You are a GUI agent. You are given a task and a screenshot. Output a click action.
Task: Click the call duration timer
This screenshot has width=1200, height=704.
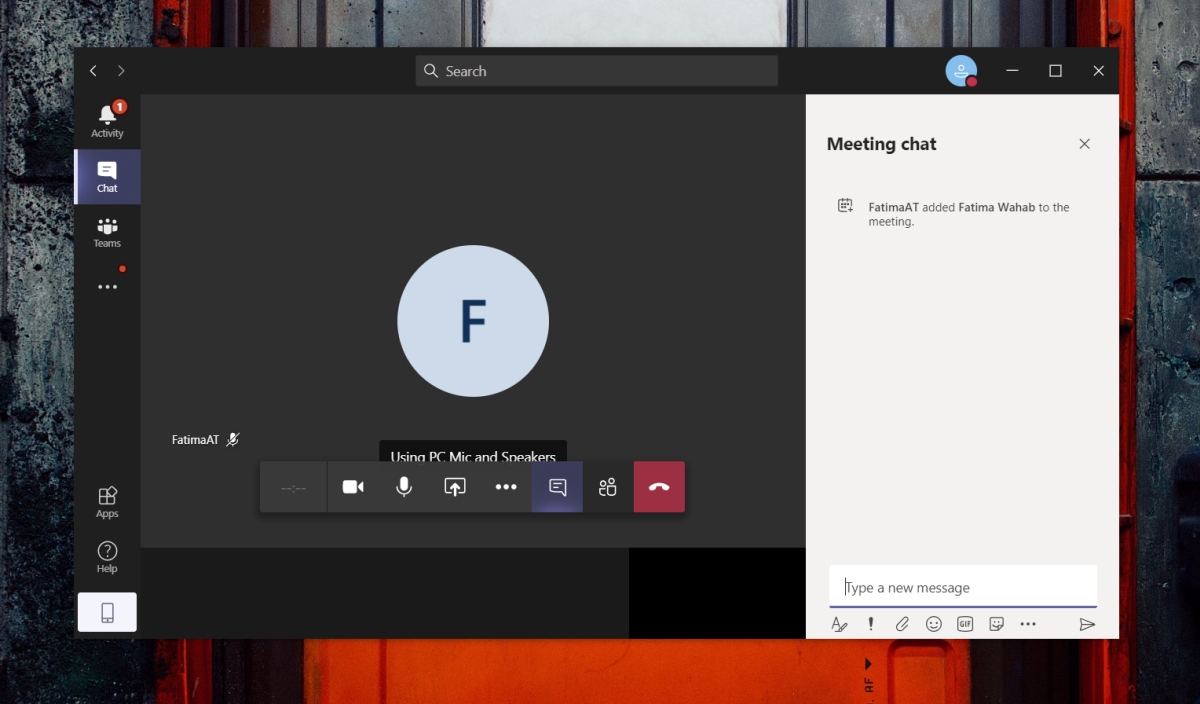click(293, 487)
